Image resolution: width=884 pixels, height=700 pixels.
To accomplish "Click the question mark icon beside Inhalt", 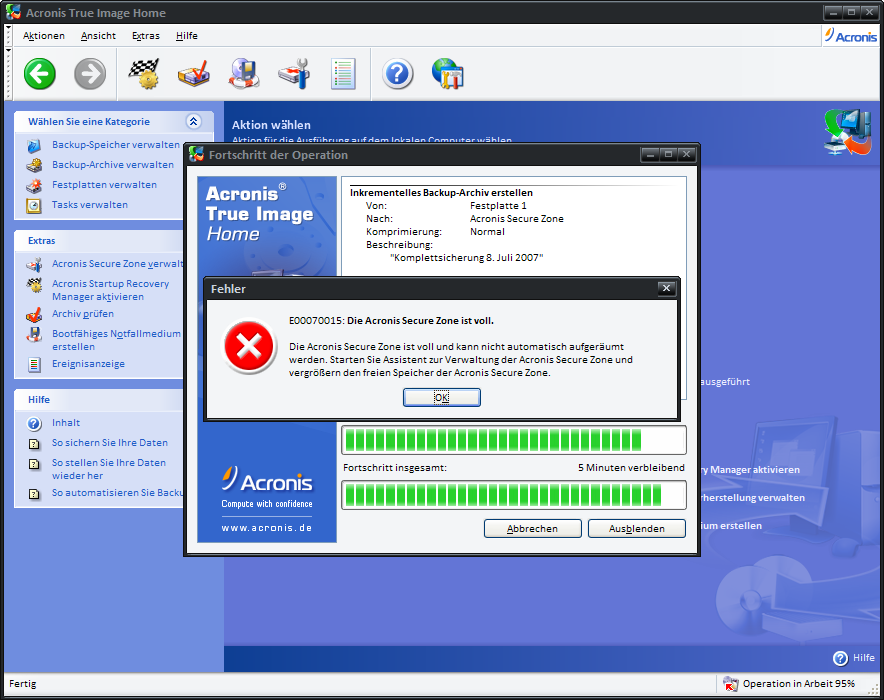I will [34, 423].
